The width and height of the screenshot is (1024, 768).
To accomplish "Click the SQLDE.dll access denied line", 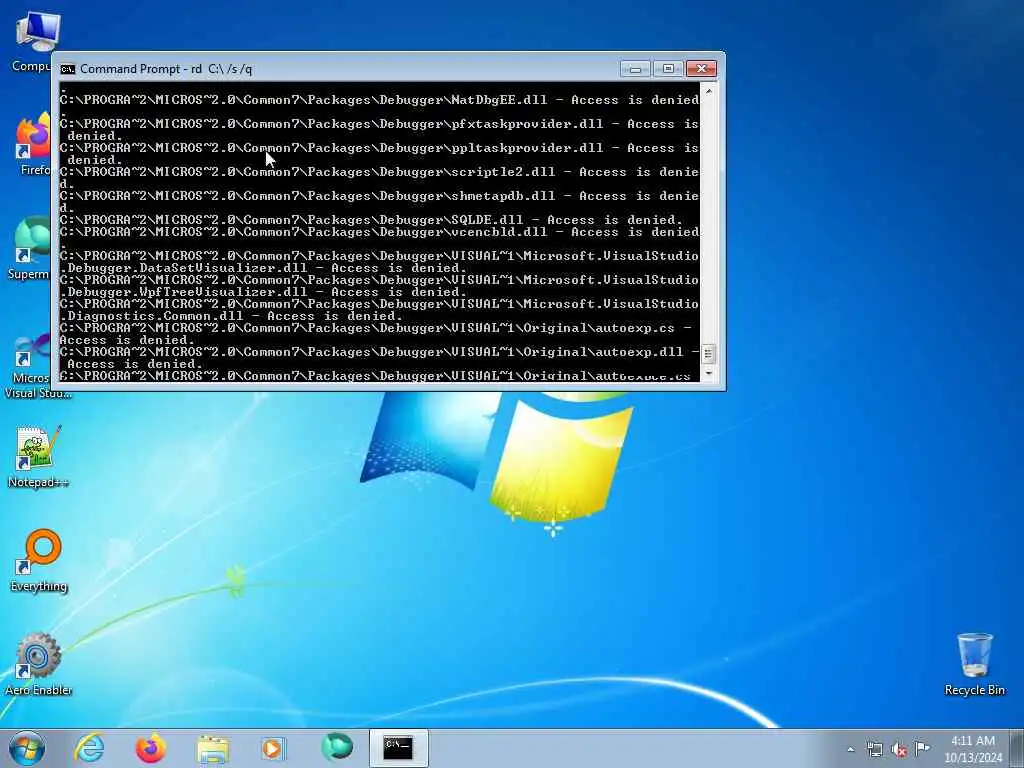I will pos(371,220).
